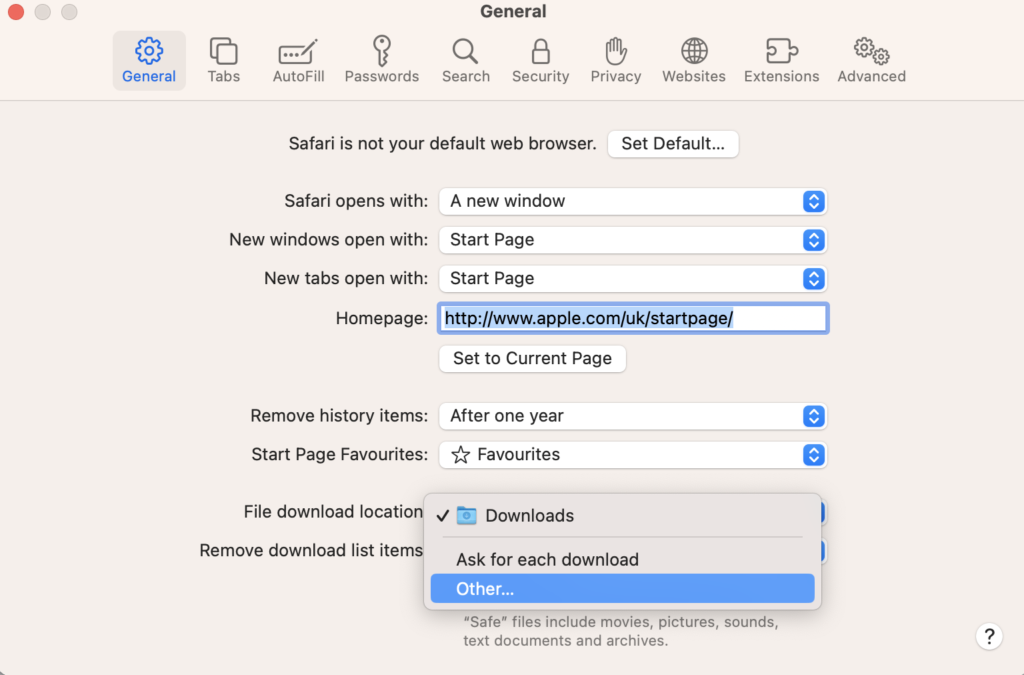Viewport: 1024px width, 675px height.
Task: Choose Other… in the location menu
Action: point(622,589)
